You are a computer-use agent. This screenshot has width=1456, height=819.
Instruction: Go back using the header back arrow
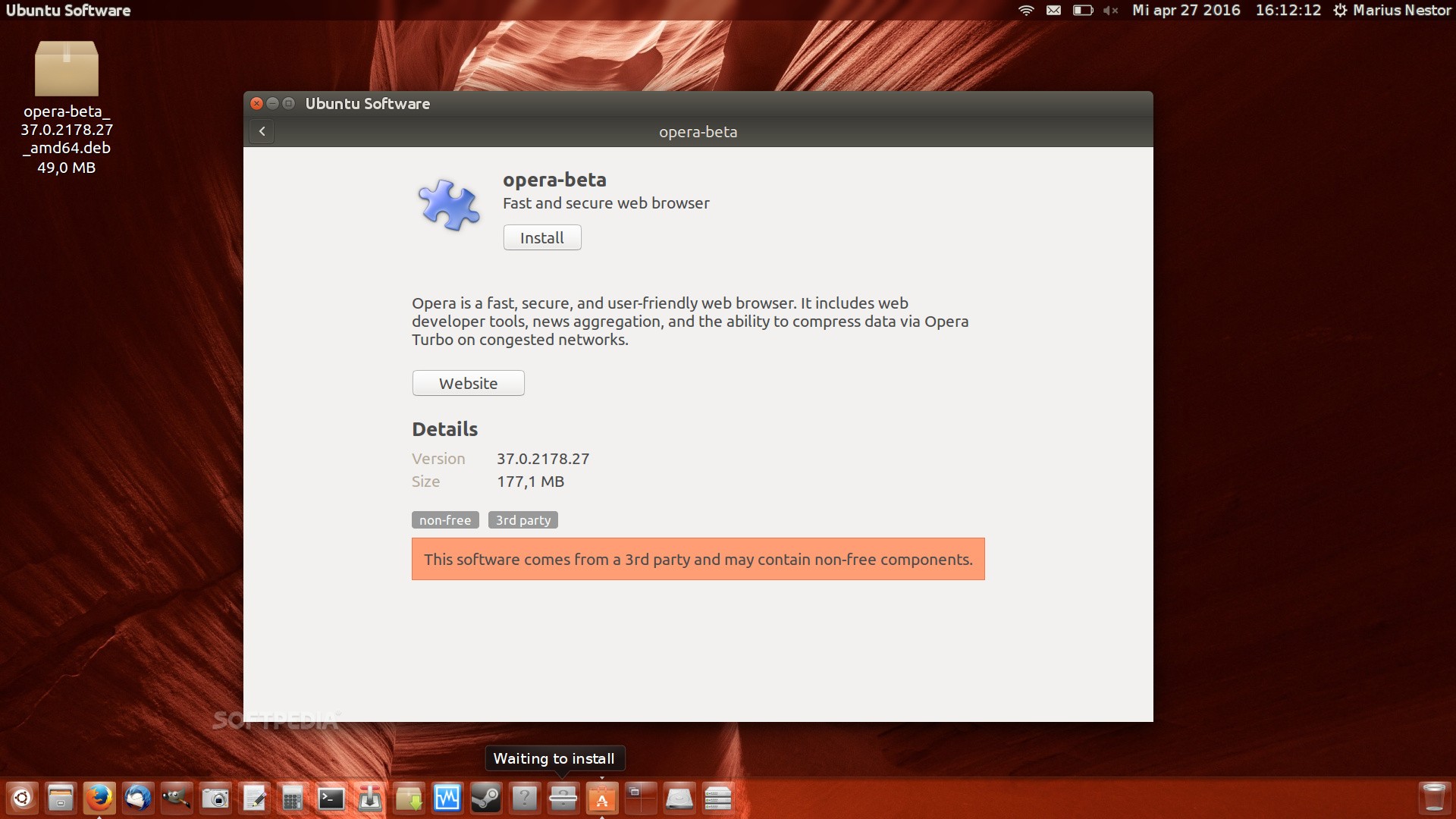(x=262, y=131)
